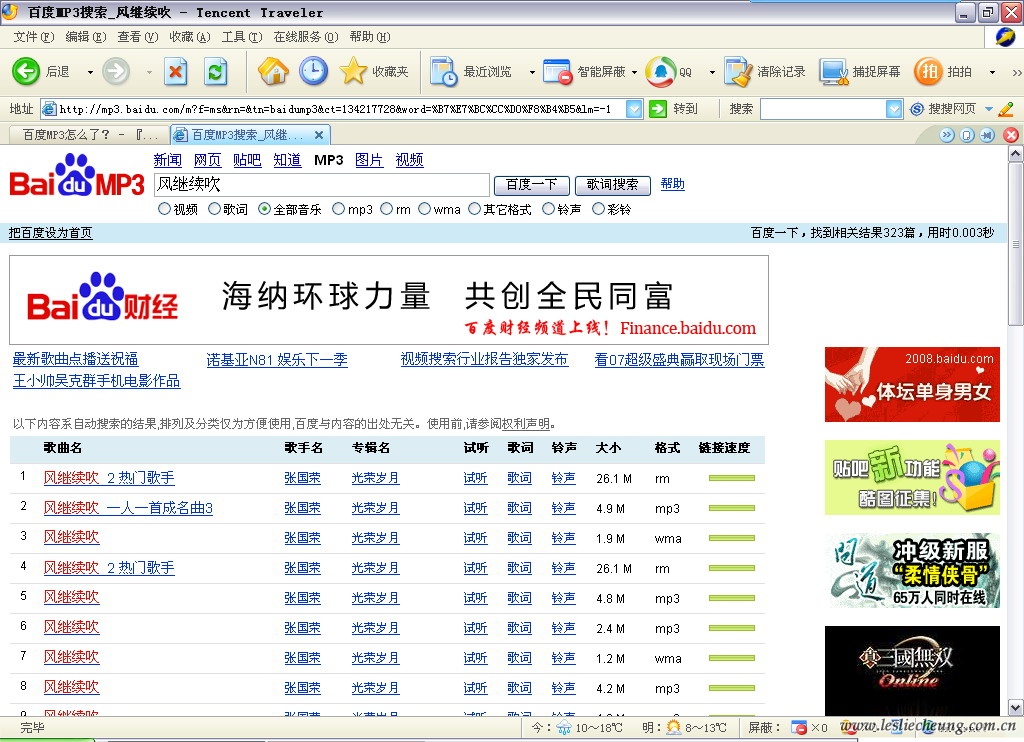Click today's weather icon in status bar
The image size is (1024, 742).
[563, 728]
